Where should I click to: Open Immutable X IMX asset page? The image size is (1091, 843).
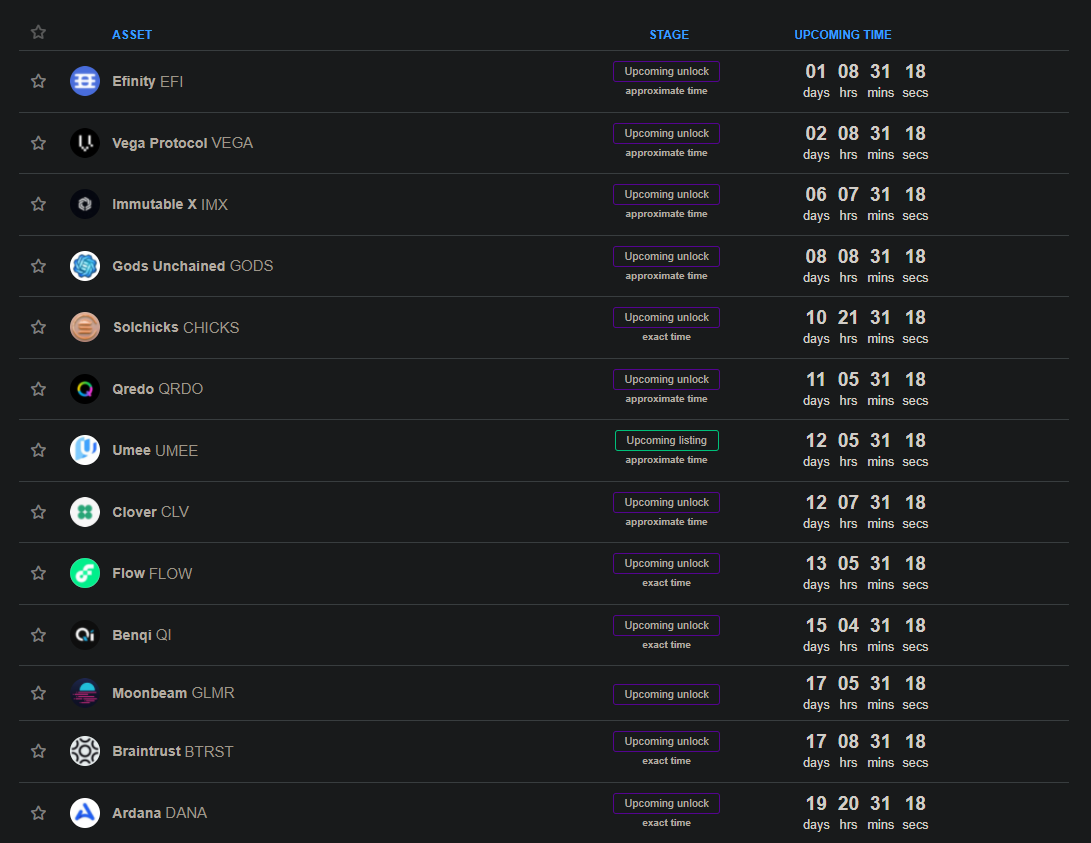(170, 204)
